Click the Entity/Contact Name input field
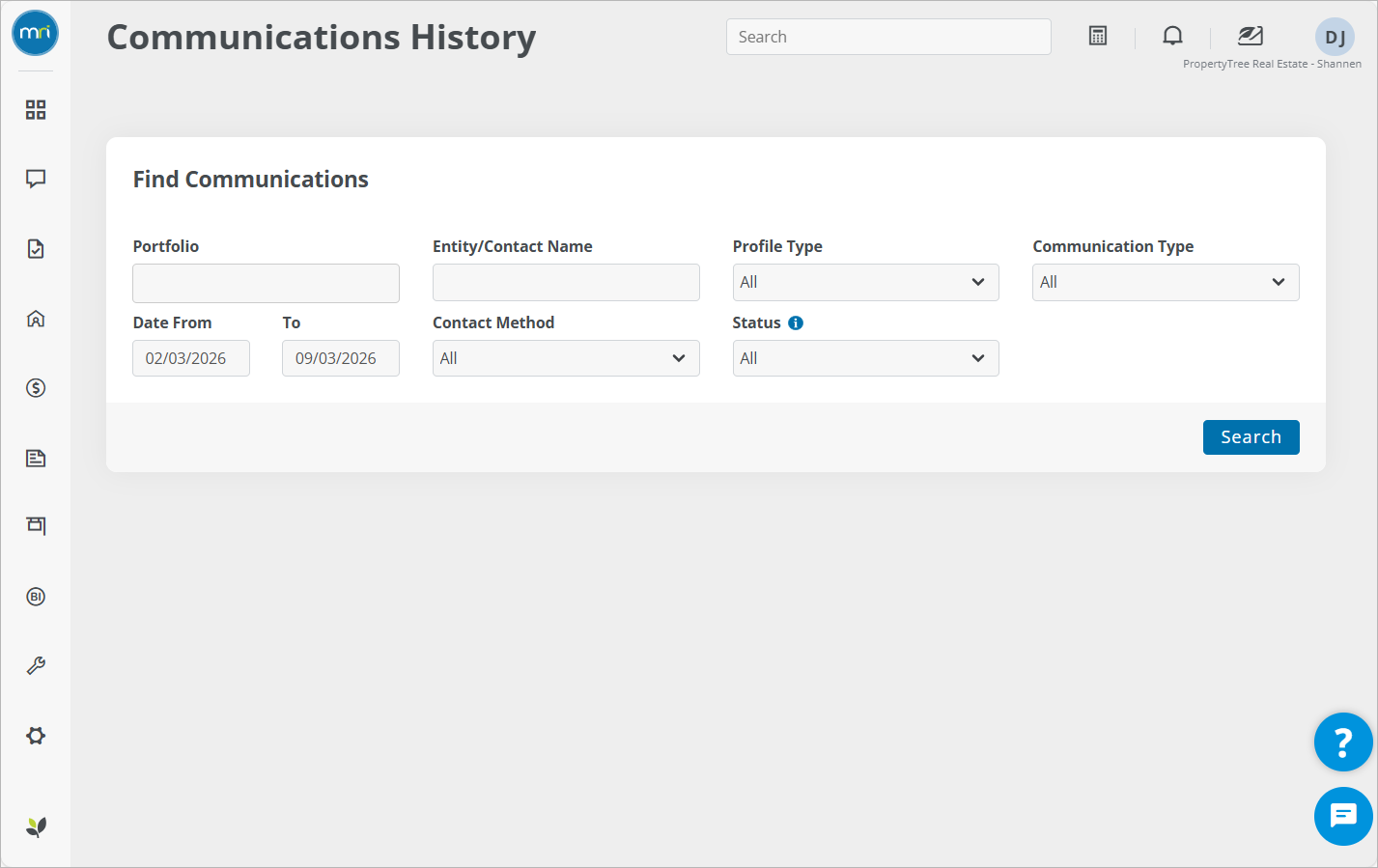The image size is (1378, 868). click(x=566, y=283)
